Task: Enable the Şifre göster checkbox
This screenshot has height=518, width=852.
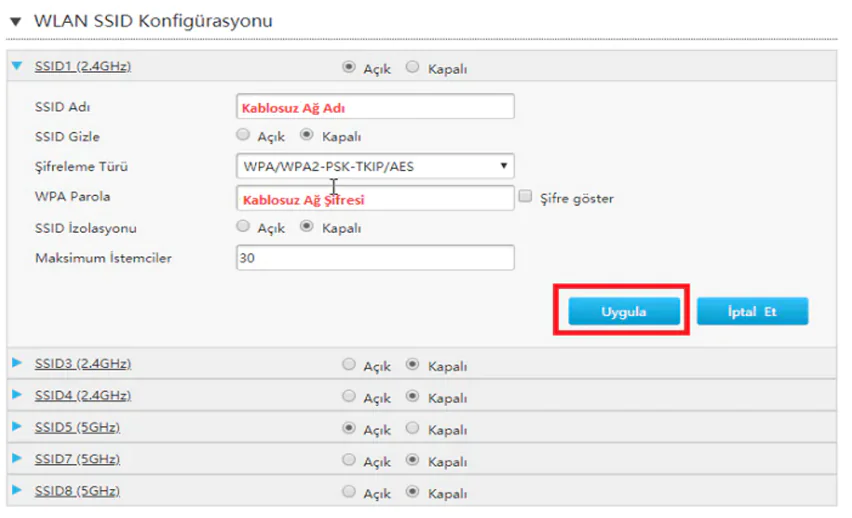Action: click(526, 198)
